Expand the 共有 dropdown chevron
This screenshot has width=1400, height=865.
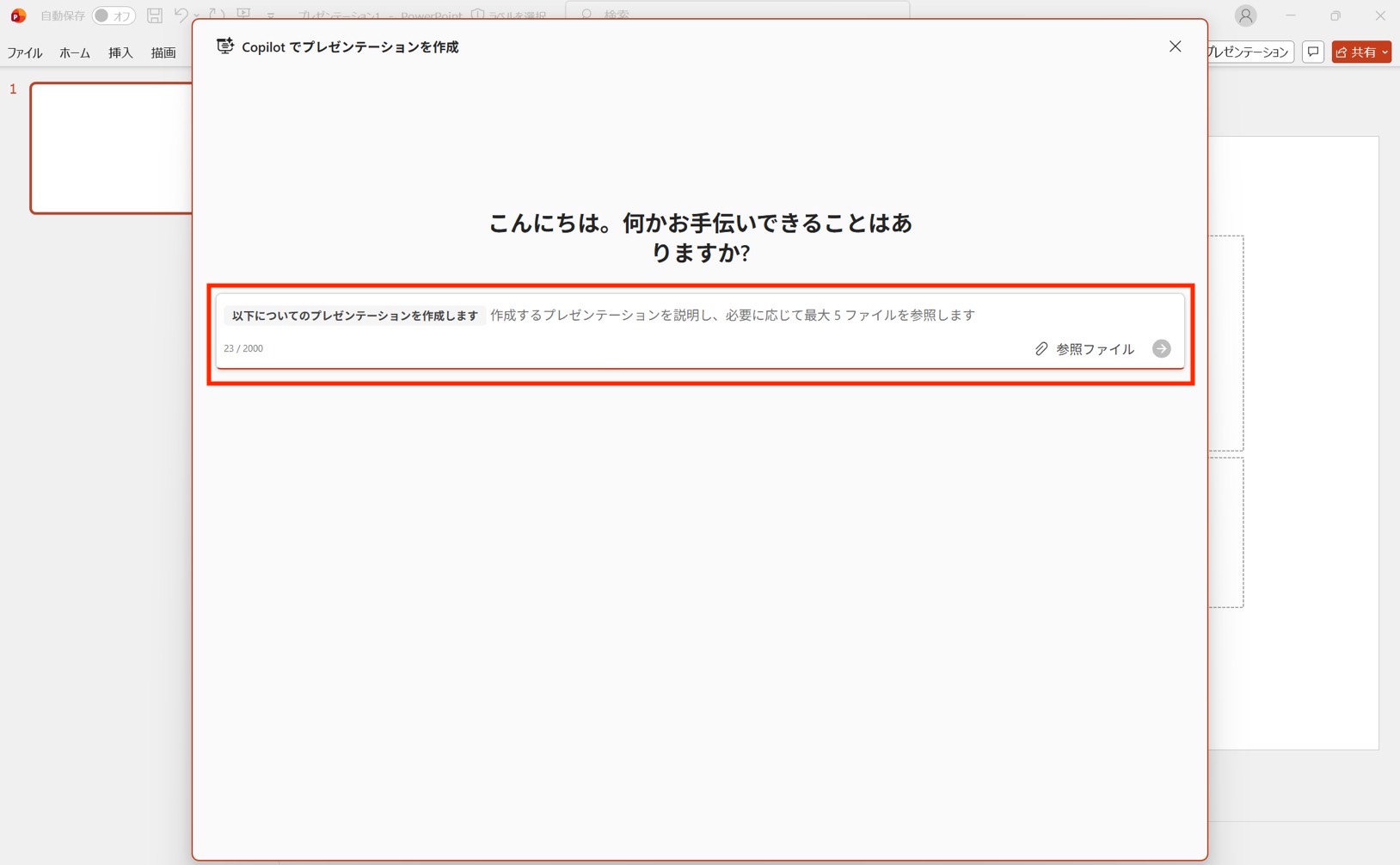pyautogui.click(x=1385, y=52)
